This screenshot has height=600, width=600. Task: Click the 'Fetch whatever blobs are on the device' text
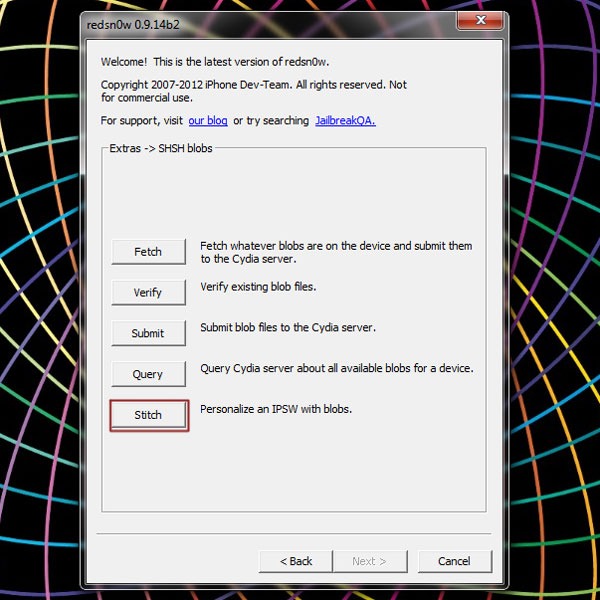click(x=336, y=252)
